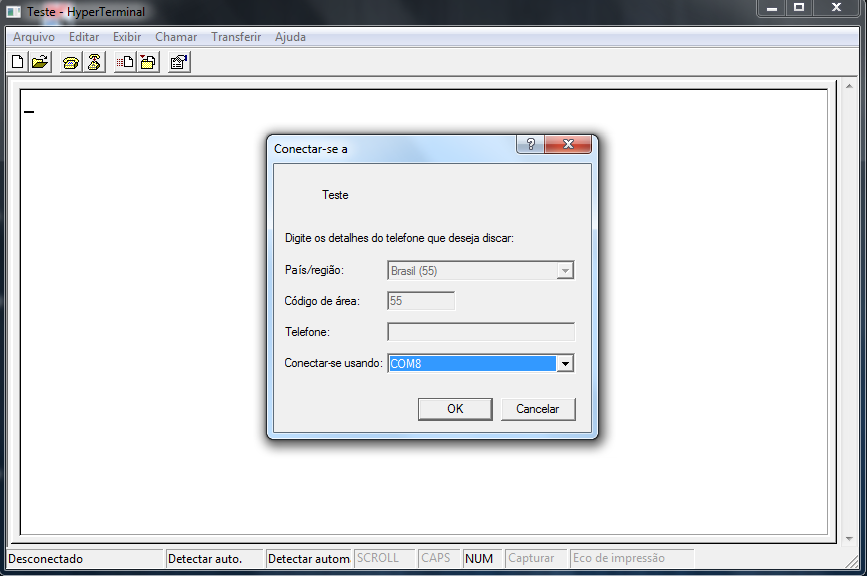Click the Código de área field
867x576 pixels.
pyautogui.click(x=421, y=301)
